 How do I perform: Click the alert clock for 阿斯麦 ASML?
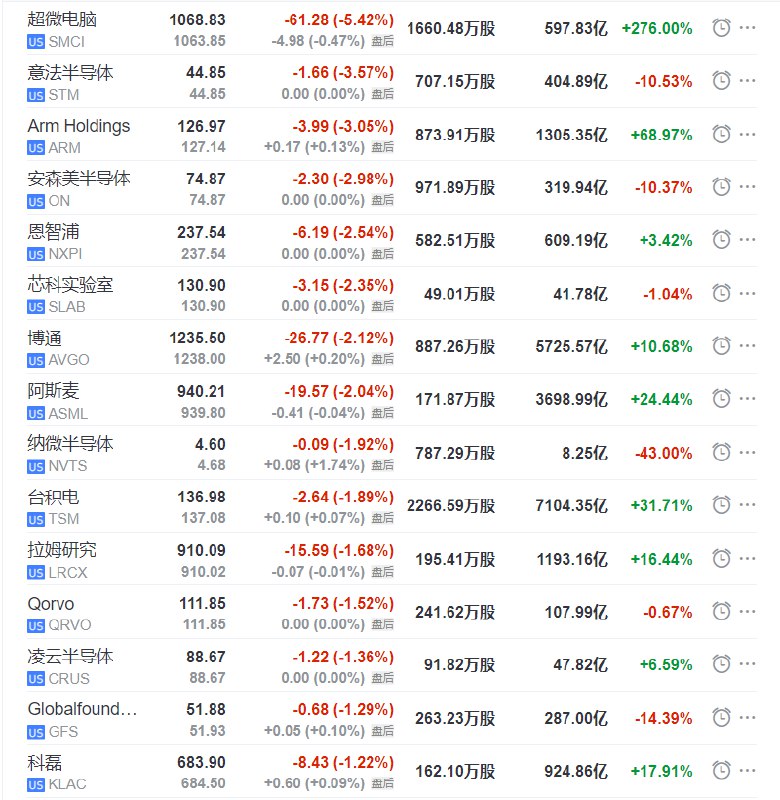(721, 399)
